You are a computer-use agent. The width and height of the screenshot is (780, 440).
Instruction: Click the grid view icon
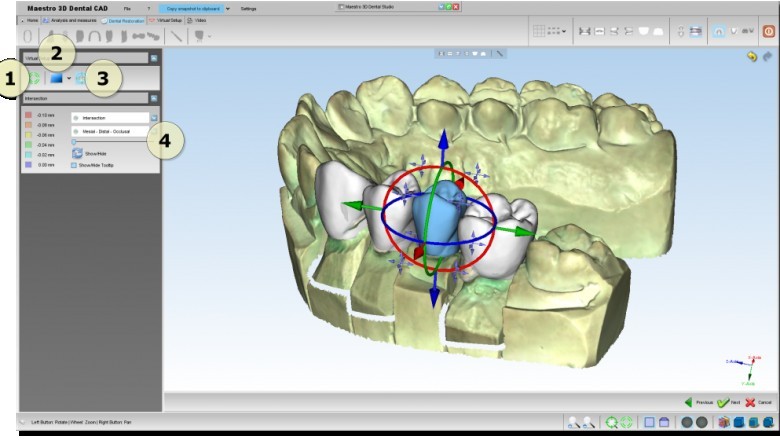pos(539,31)
